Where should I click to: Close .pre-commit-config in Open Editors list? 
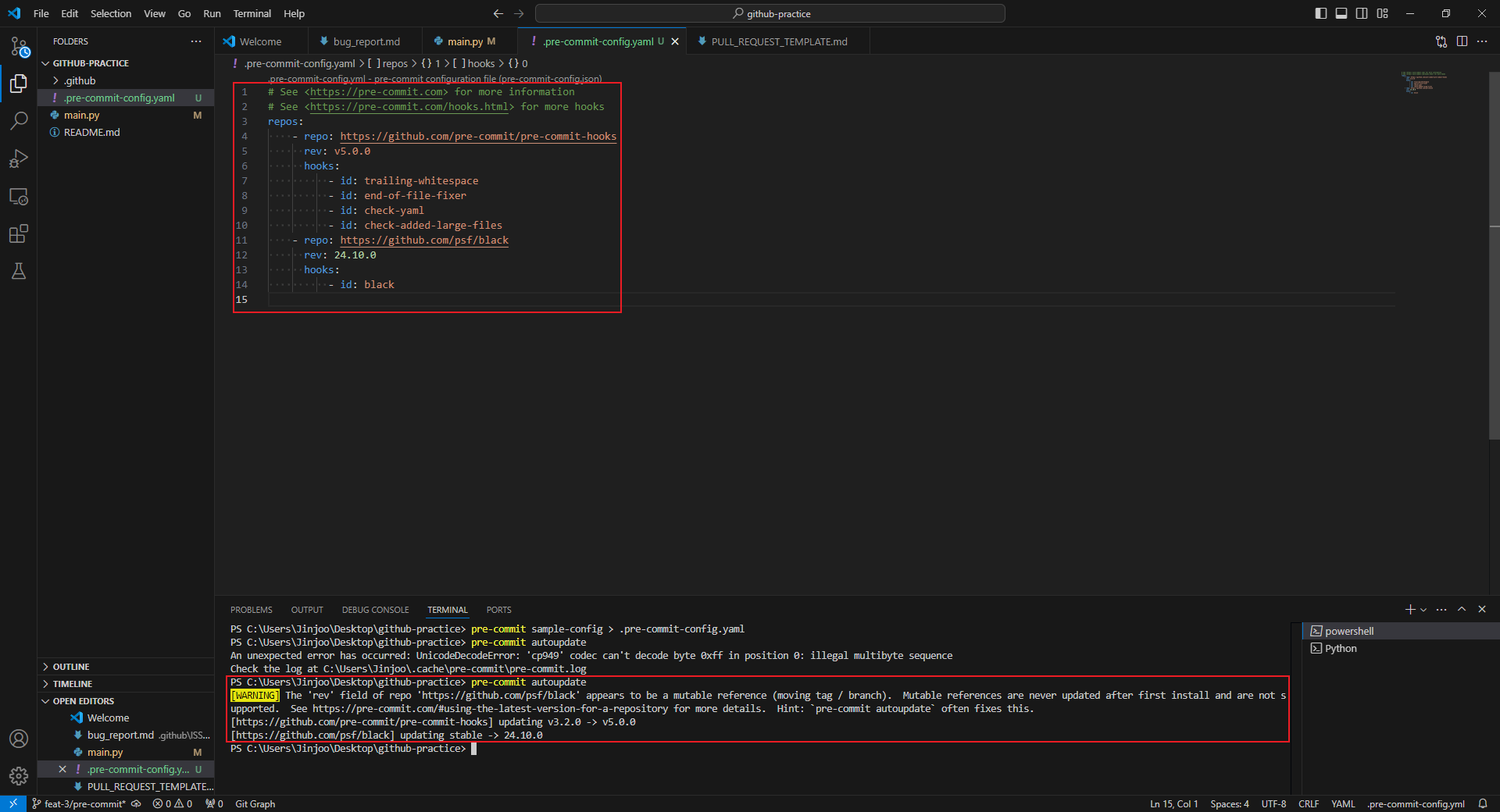(x=62, y=769)
